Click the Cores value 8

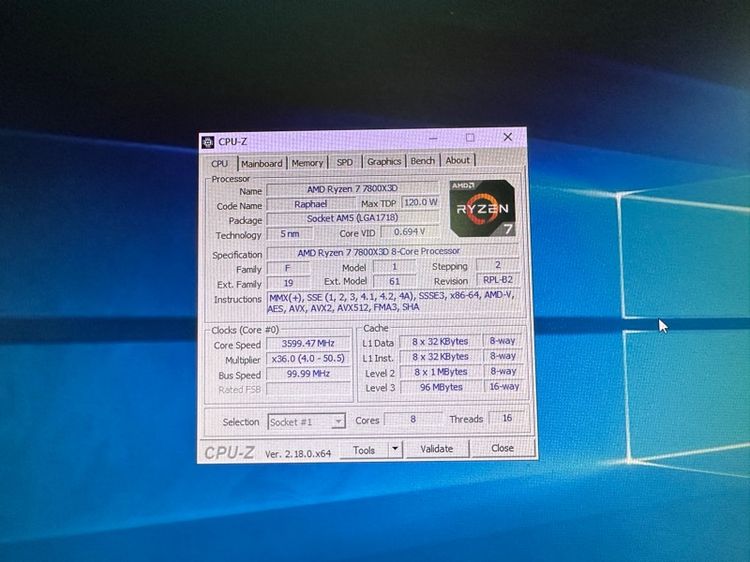(x=413, y=419)
